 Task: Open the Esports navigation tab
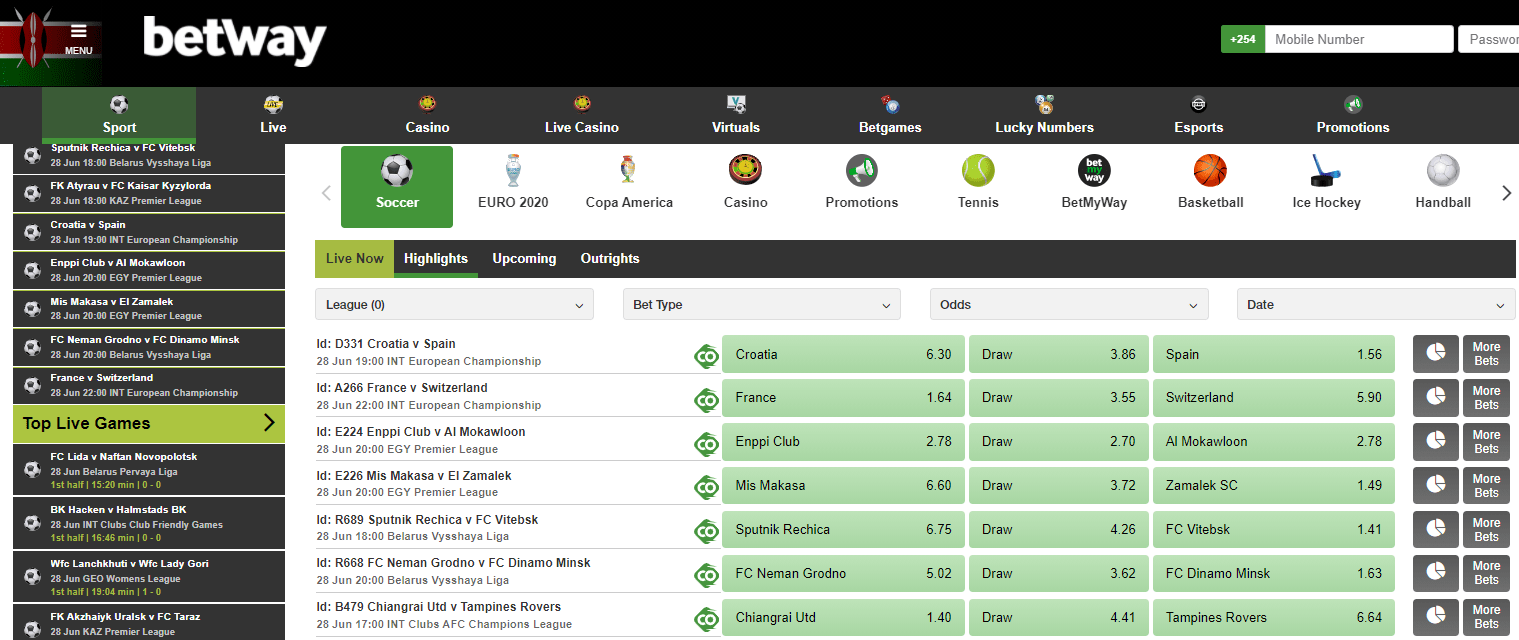1198,114
